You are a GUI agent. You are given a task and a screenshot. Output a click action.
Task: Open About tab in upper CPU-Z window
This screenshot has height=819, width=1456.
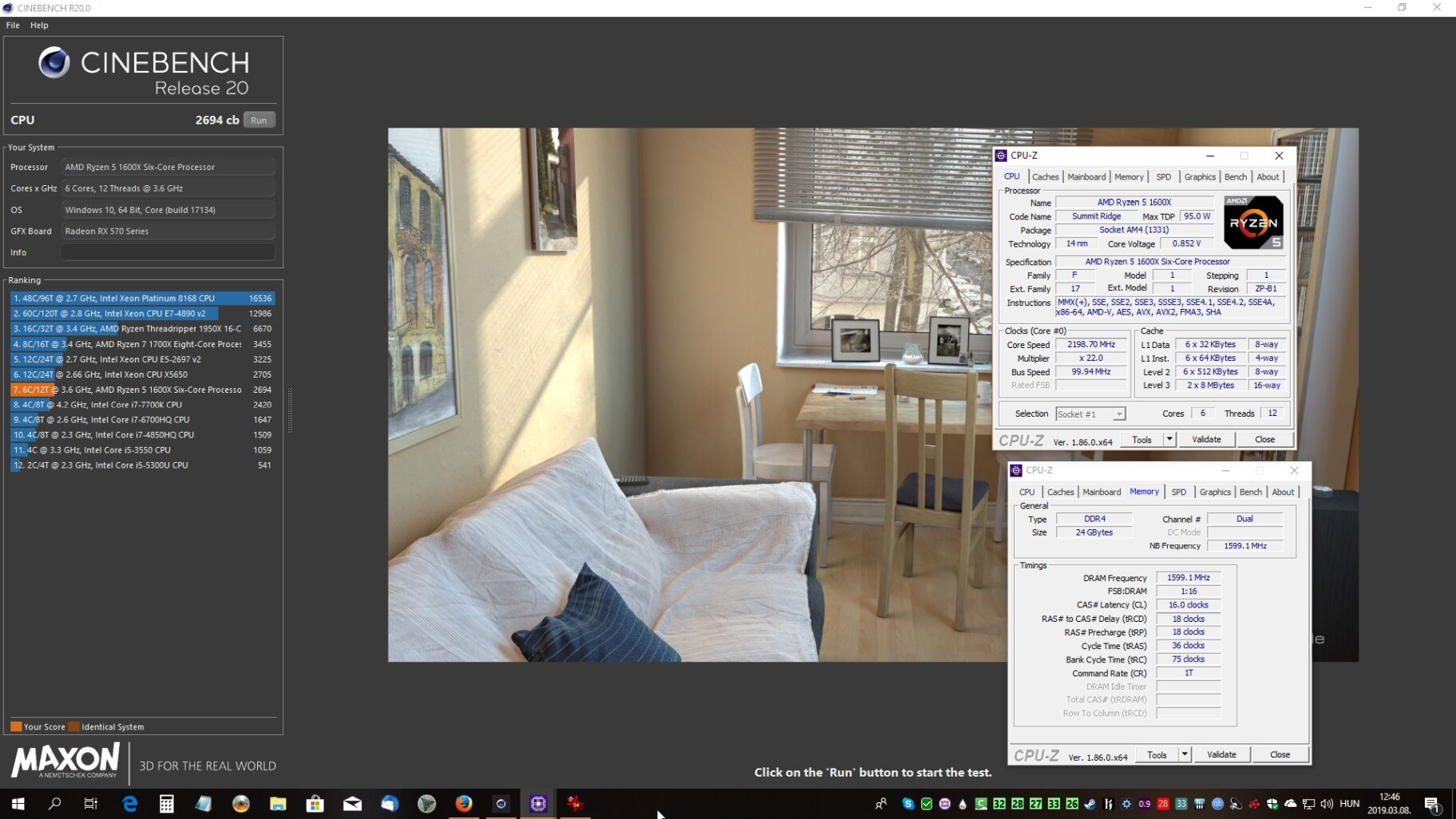(1268, 176)
